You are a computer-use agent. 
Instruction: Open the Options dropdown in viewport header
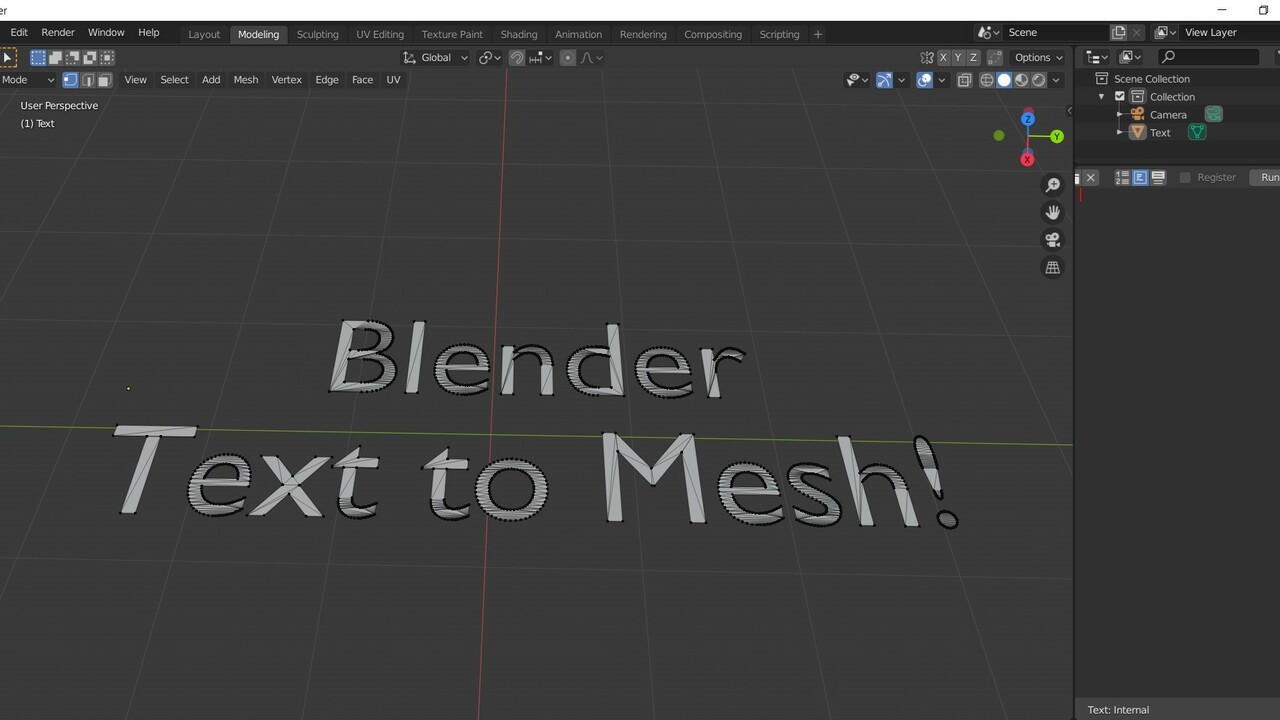pyautogui.click(x=1037, y=57)
